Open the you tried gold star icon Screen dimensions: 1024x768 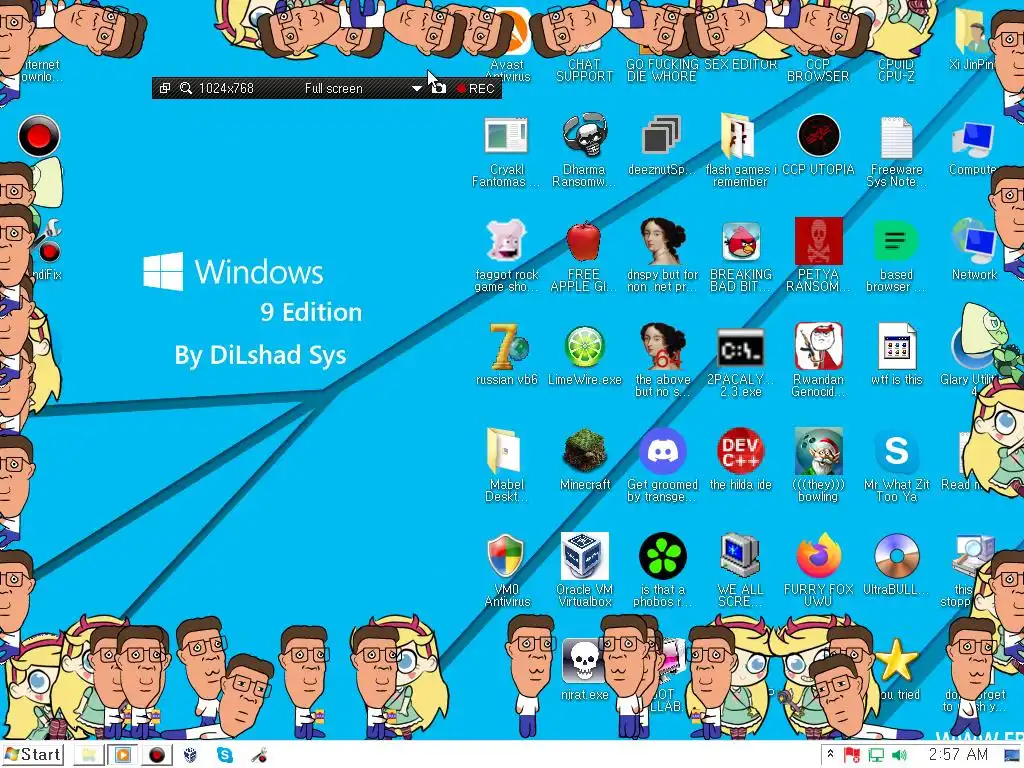896,660
